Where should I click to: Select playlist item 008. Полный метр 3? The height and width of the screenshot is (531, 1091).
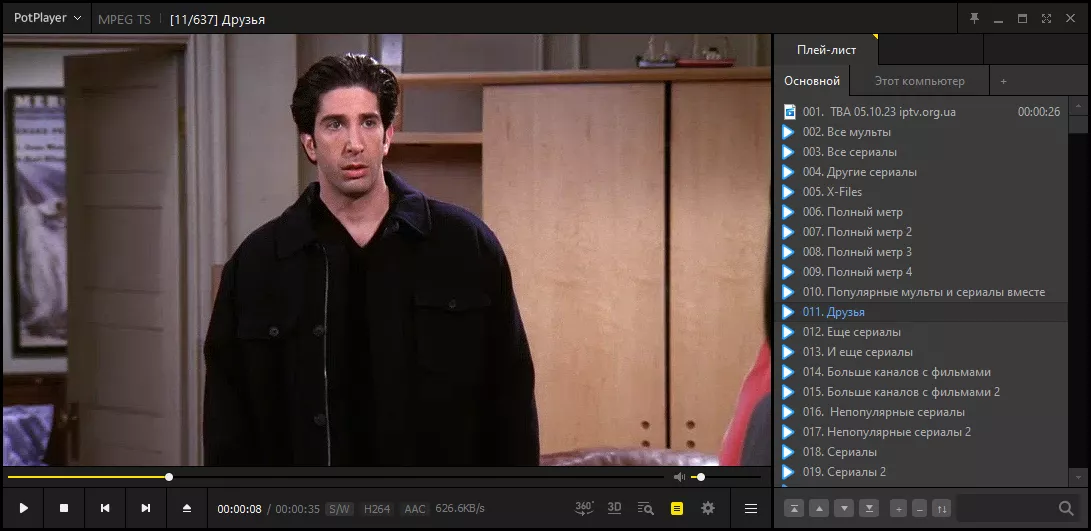(921, 252)
